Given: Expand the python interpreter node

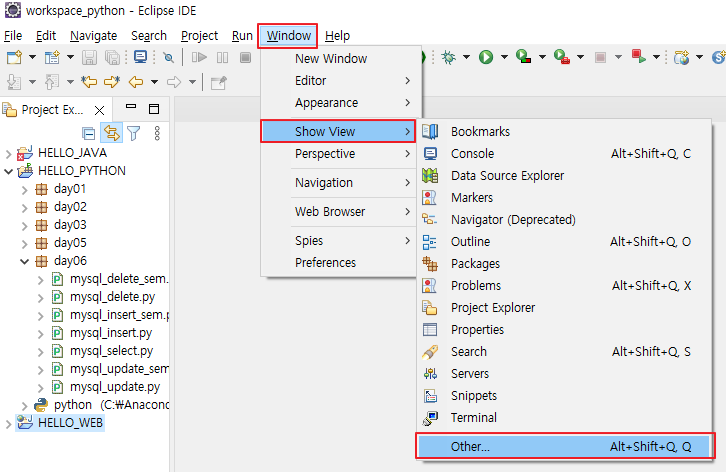Looking at the screenshot, I should [x=25, y=406].
